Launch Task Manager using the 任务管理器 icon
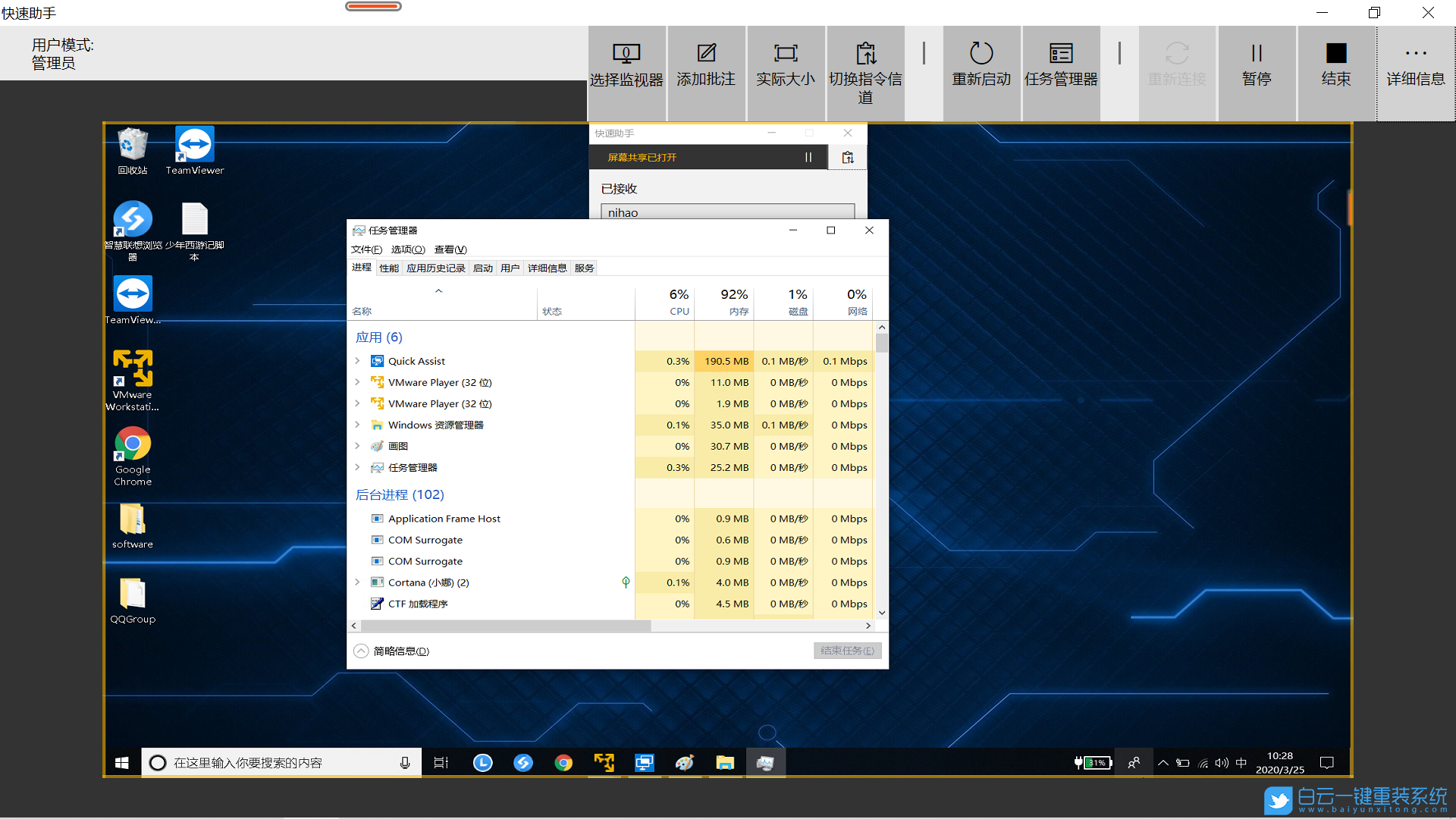Viewport: 1456px width, 819px height. 1060,72
